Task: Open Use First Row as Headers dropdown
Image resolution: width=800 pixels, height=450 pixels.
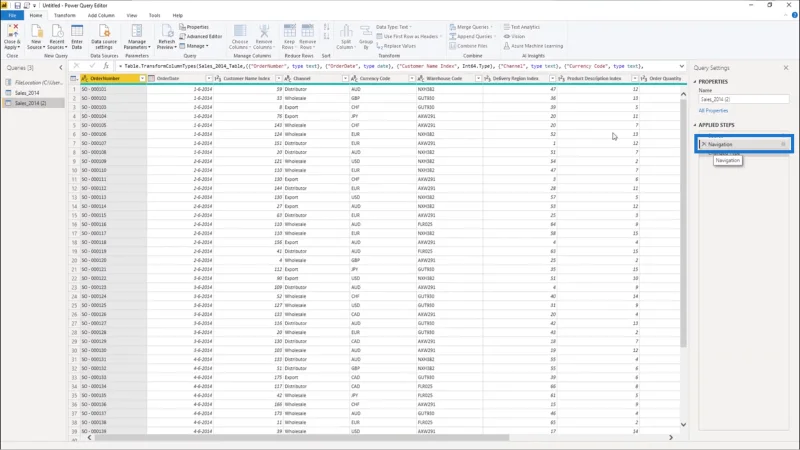Action: coord(409,37)
